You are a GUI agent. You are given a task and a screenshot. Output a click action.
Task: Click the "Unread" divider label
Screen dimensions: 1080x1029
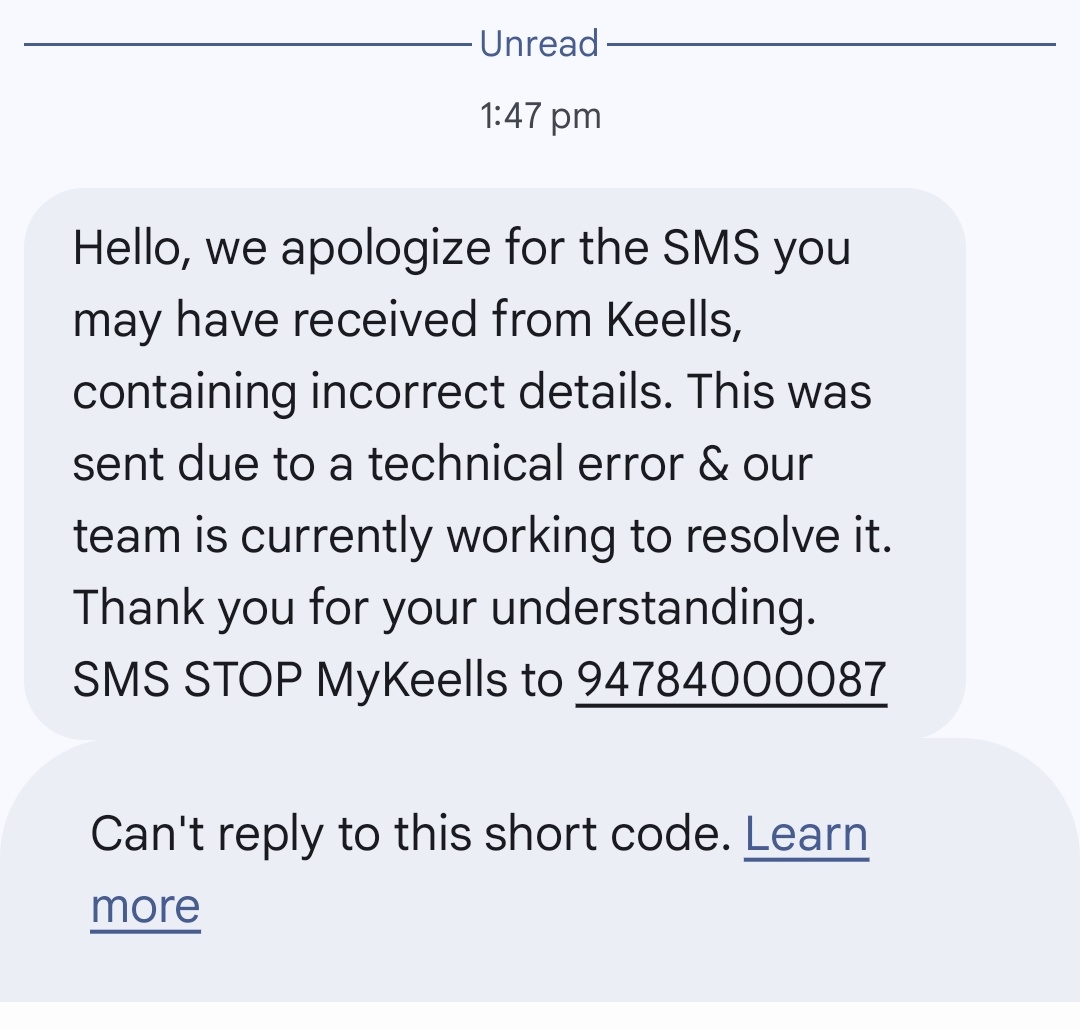coord(539,43)
